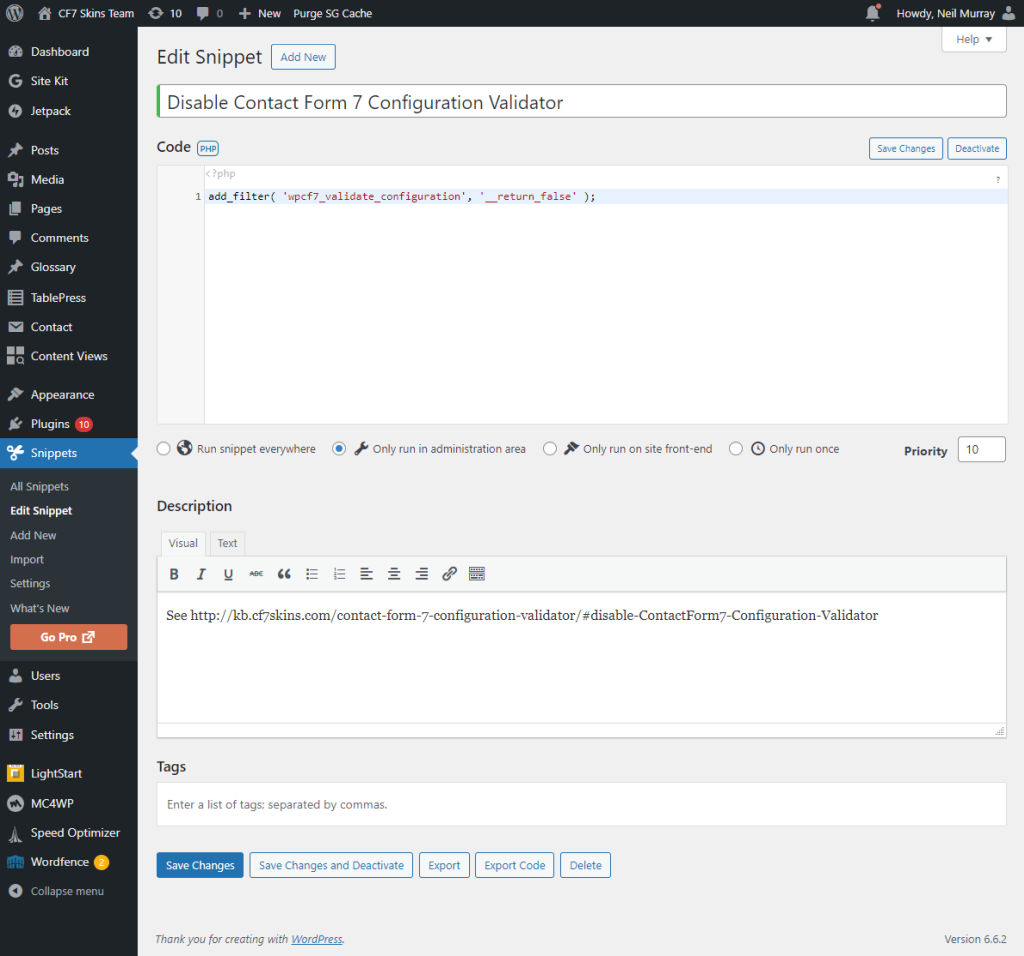
Task: Expand the Help dropdown
Action: point(973,39)
